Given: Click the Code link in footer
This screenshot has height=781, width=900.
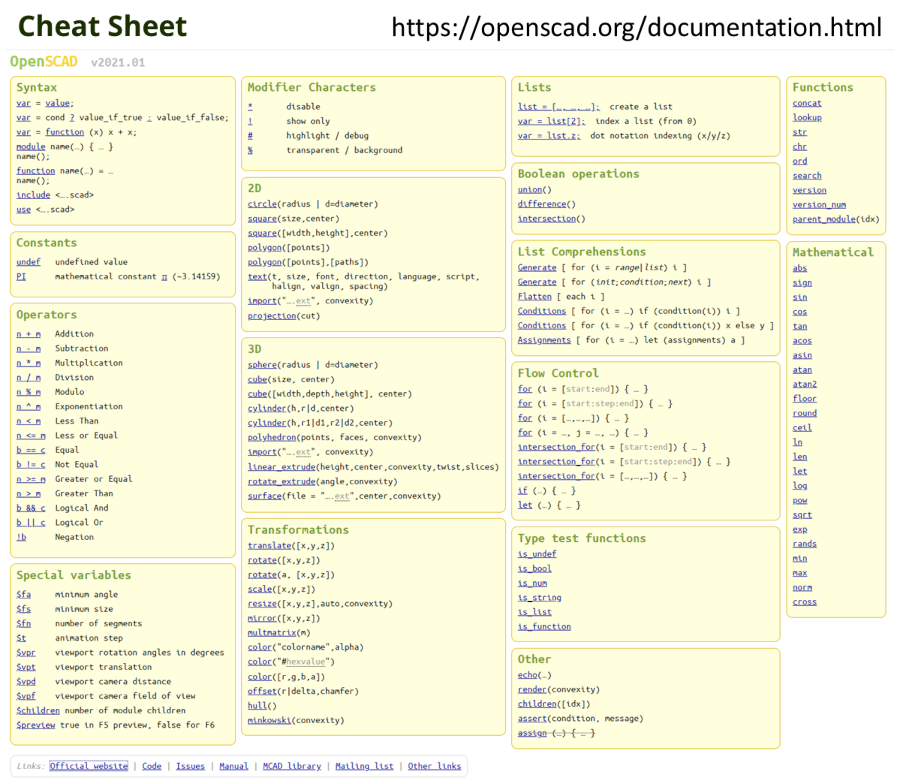Looking at the screenshot, I should pyautogui.click(x=151, y=766).
